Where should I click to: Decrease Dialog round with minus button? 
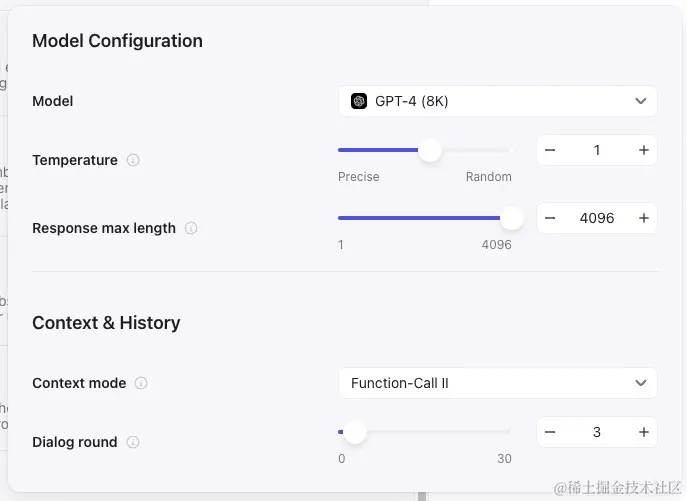[x=551, y=432]
